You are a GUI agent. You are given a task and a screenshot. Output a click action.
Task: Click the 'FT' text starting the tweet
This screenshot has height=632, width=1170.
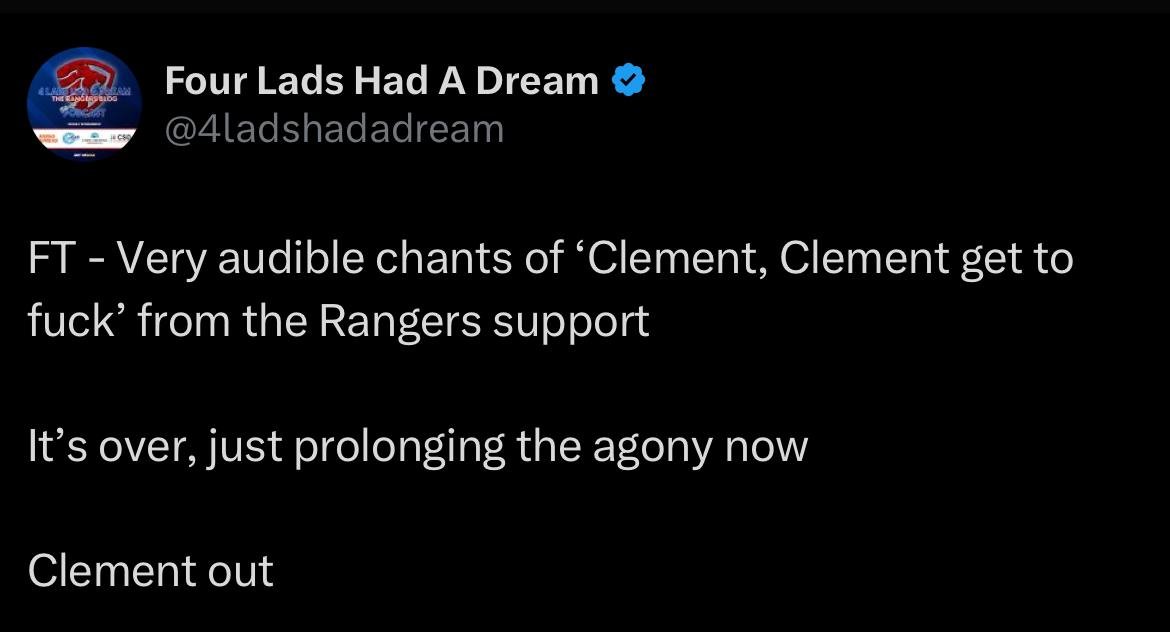[x=50, y=259]
